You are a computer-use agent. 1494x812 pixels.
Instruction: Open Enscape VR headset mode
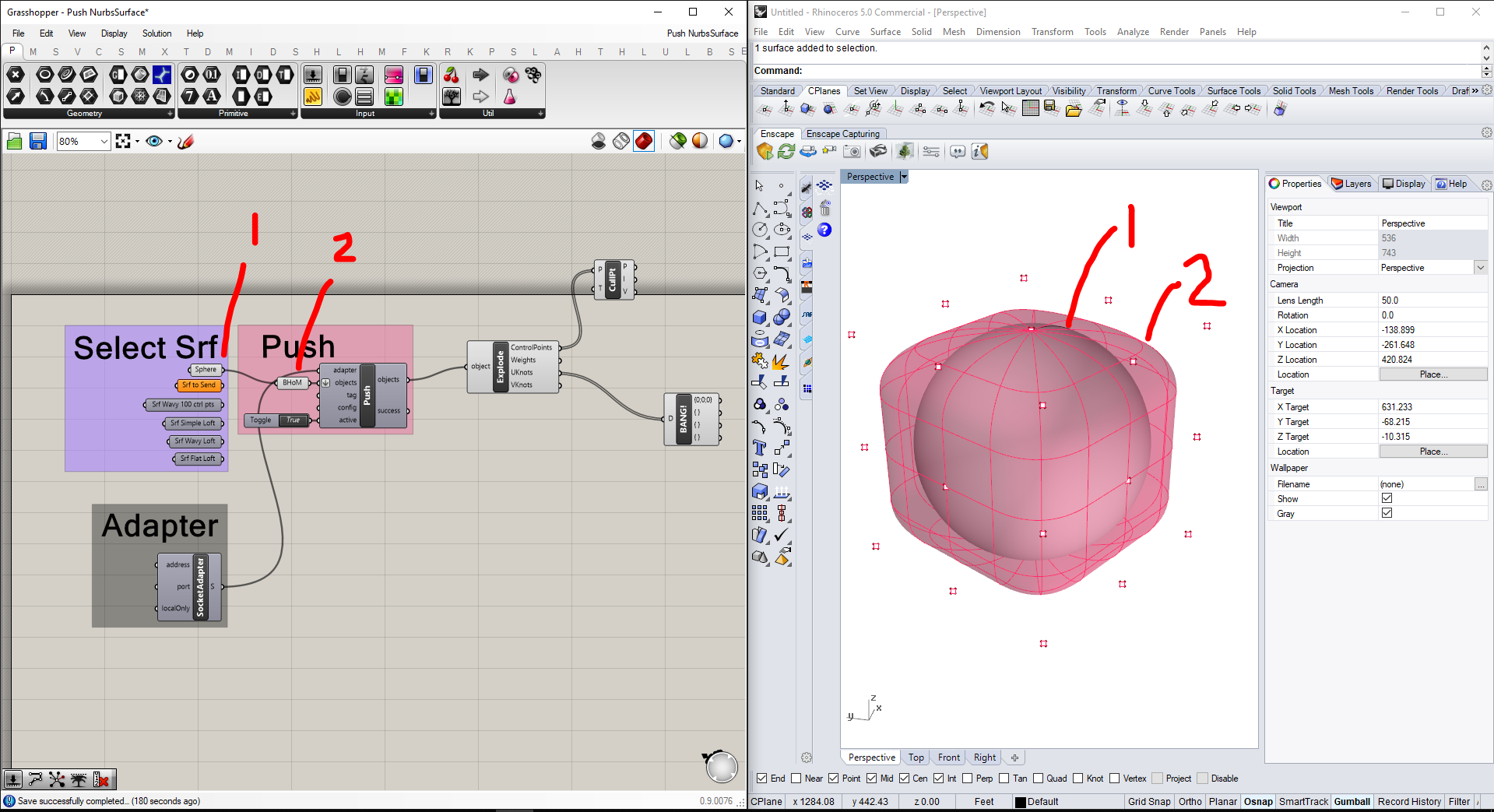point(878,151)
